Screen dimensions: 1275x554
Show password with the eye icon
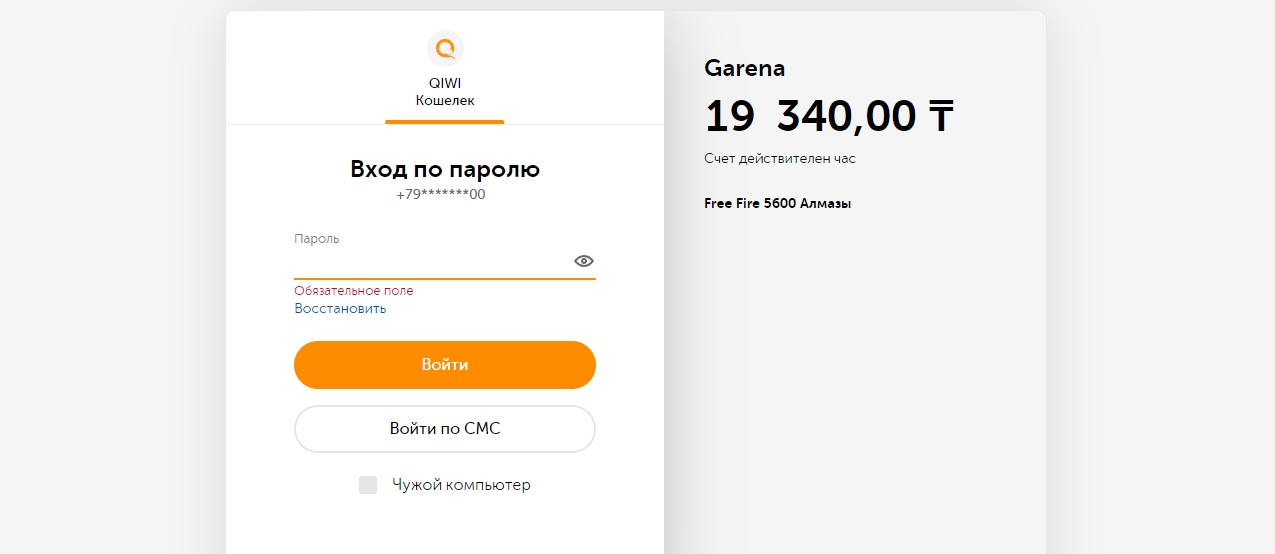point(584,261)
